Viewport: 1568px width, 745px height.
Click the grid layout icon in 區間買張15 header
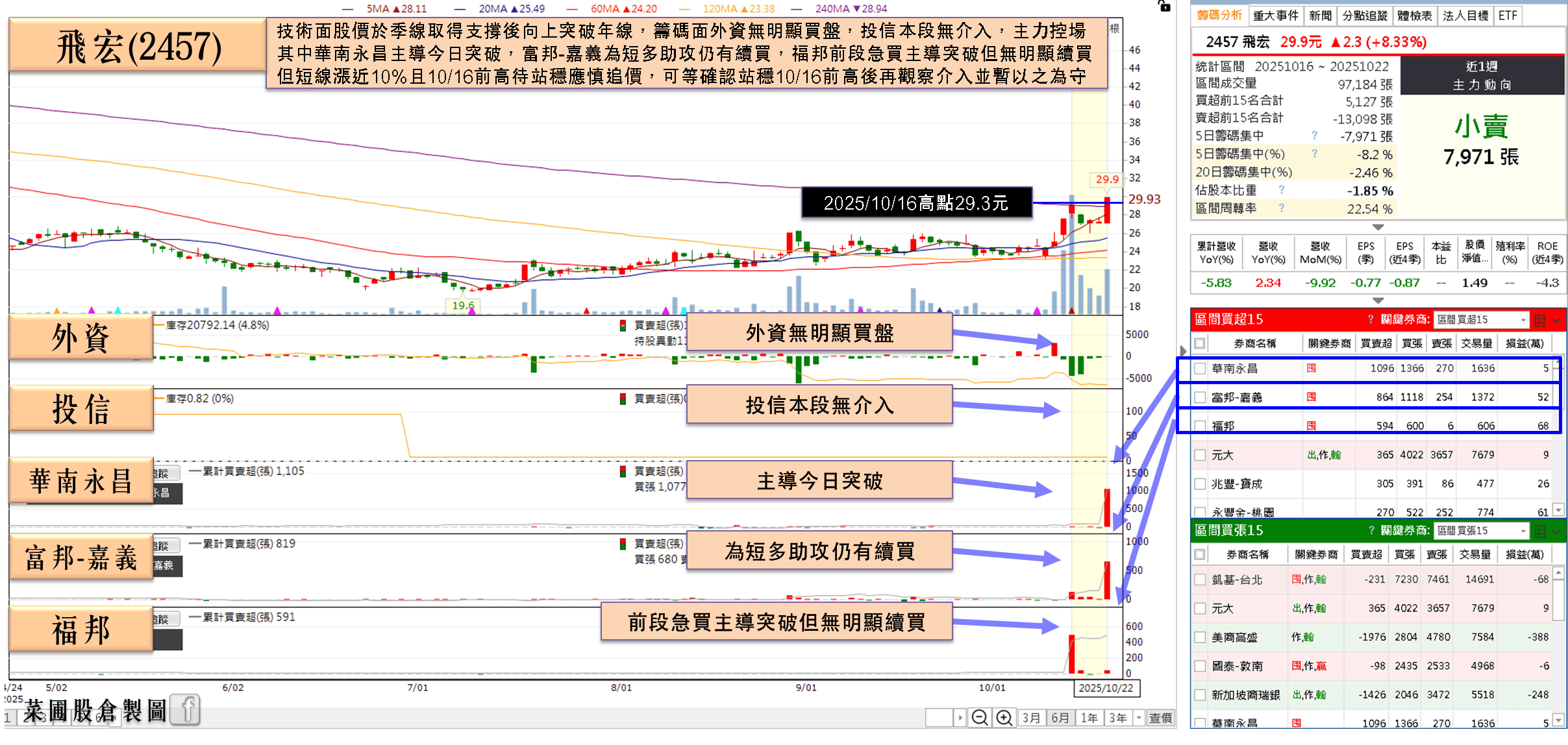(x=1539, y=531)
